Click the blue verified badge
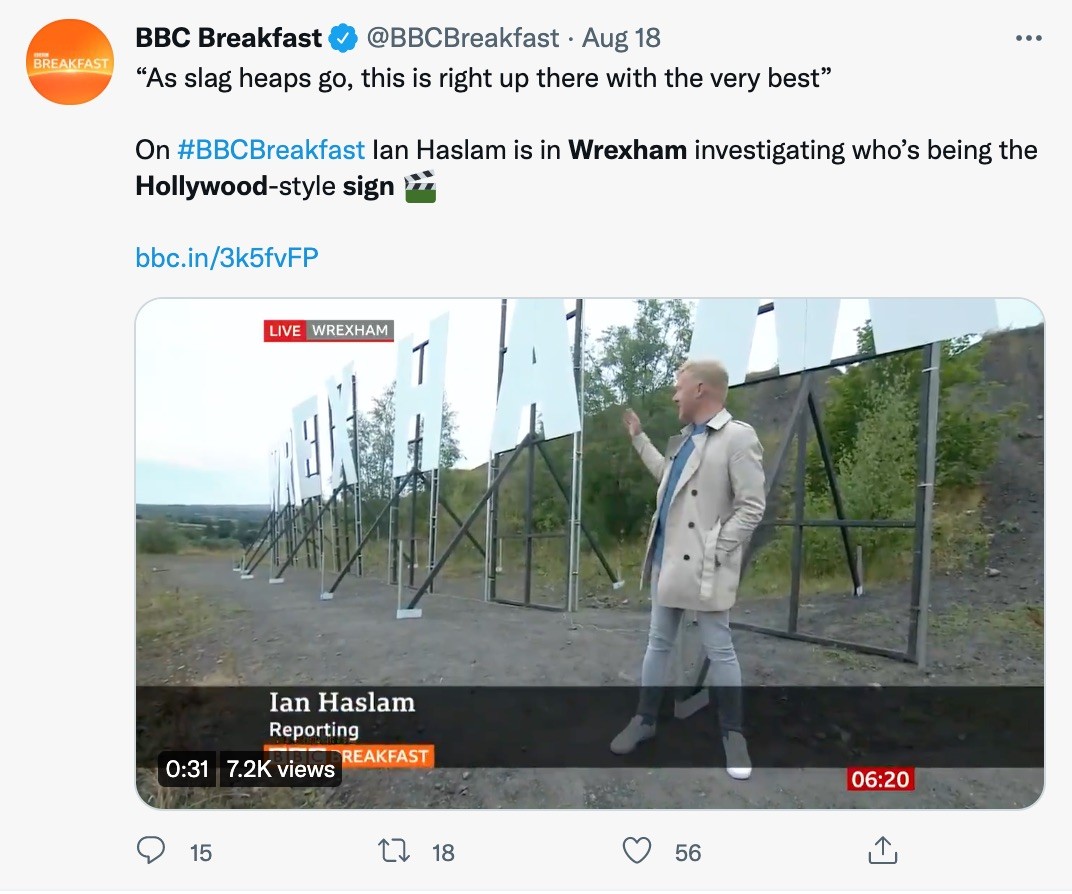This screenshot has width=1072, height=894. coord(343,39)
